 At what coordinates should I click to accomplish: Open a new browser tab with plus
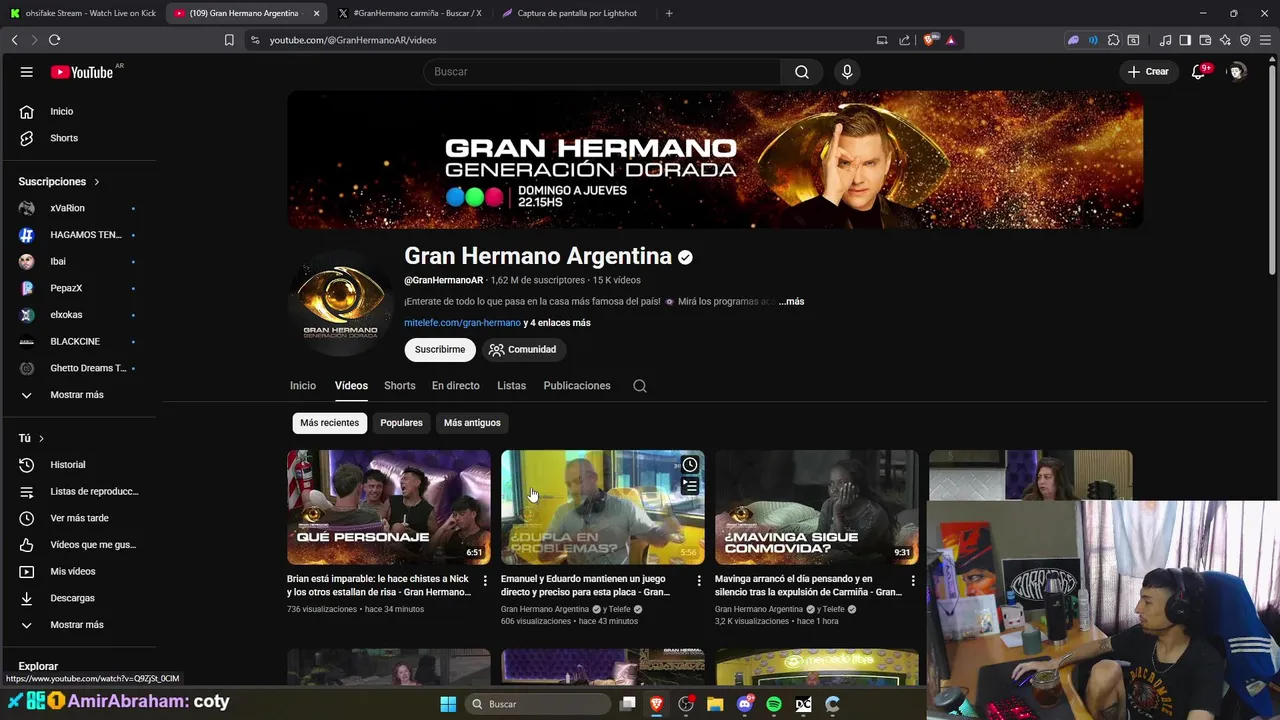coord(669,13)
